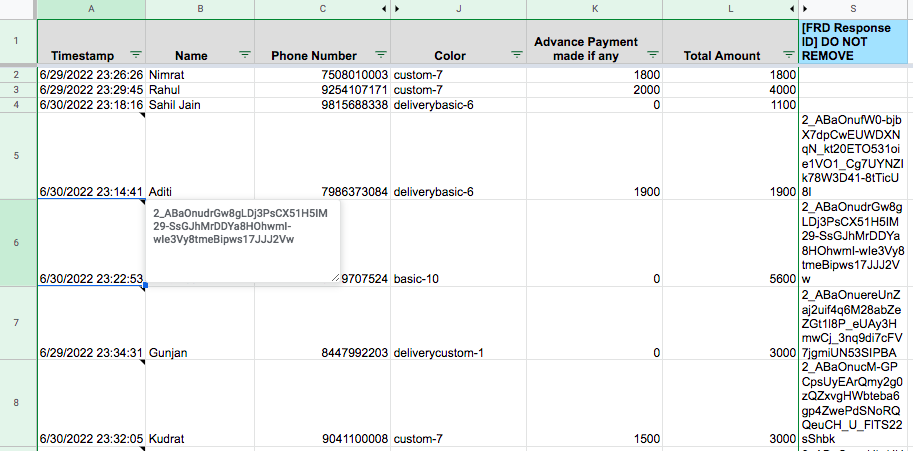Click the Phone Number header cell
This screenshot has height=451, width=913.
coord(323,41)
